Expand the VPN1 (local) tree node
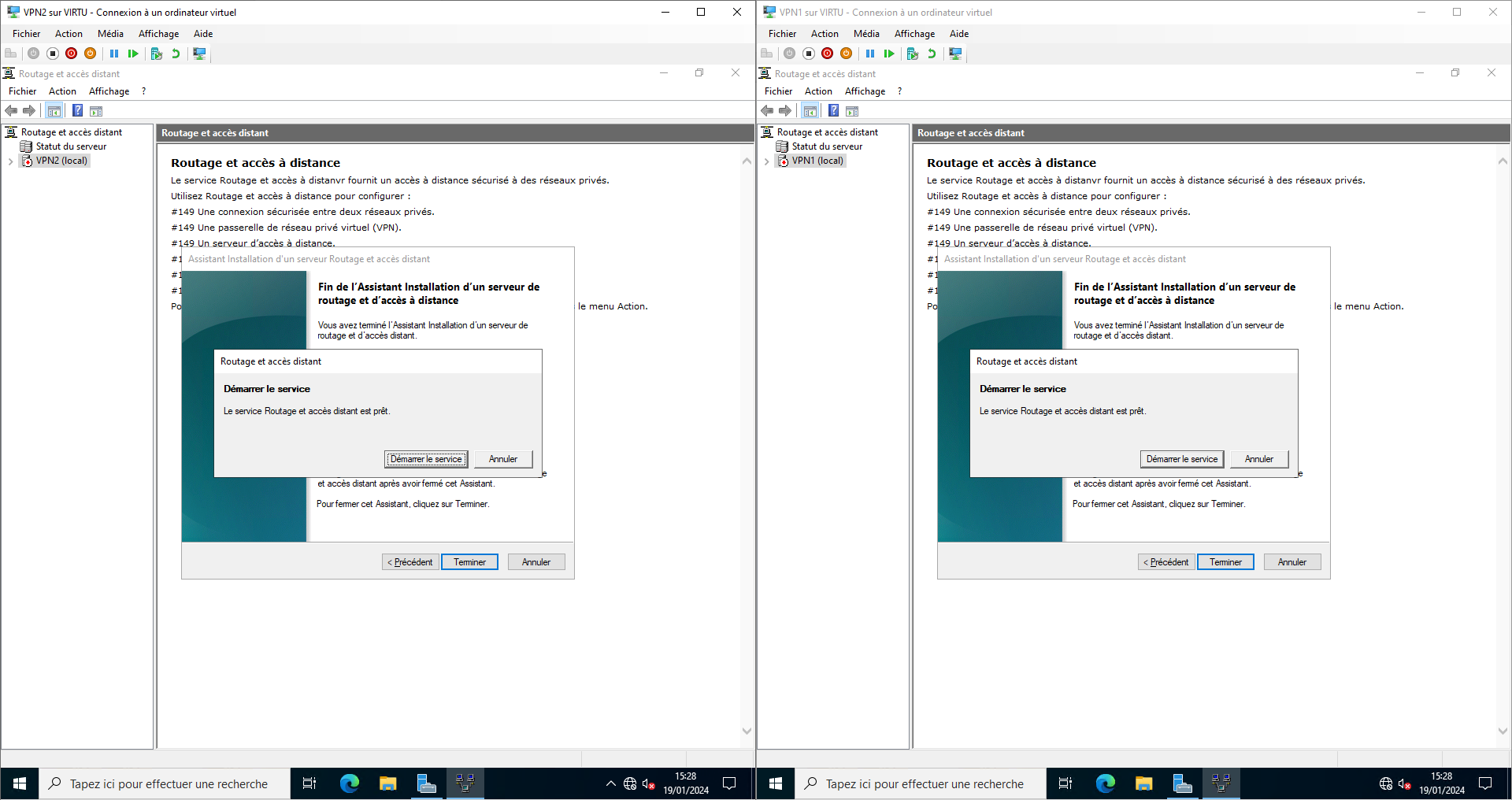 coord(766,161)
